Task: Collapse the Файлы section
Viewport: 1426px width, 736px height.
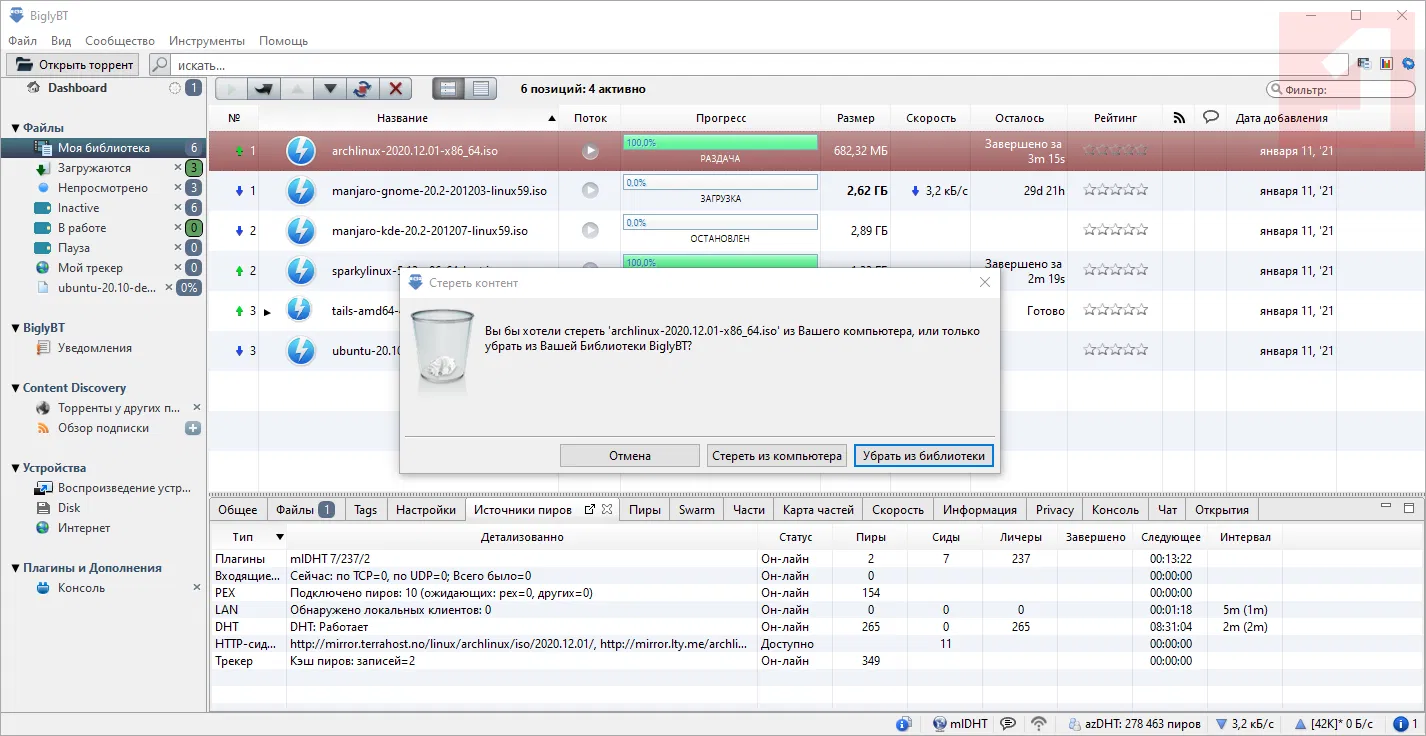Action: (x=16, y=128)
